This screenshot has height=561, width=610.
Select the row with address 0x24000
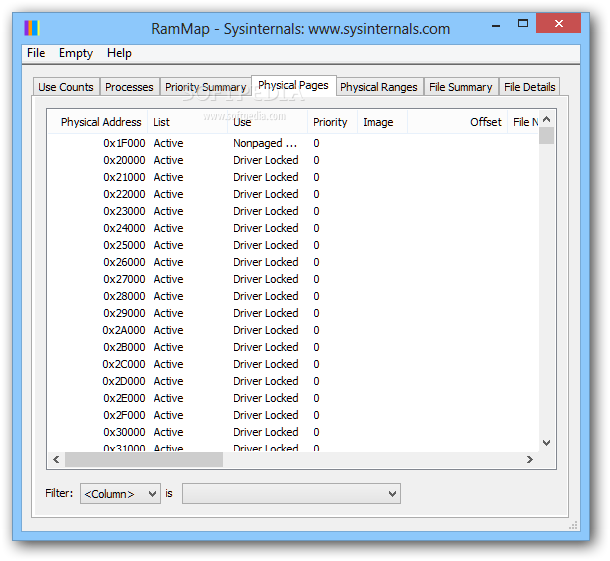point(293,228)
